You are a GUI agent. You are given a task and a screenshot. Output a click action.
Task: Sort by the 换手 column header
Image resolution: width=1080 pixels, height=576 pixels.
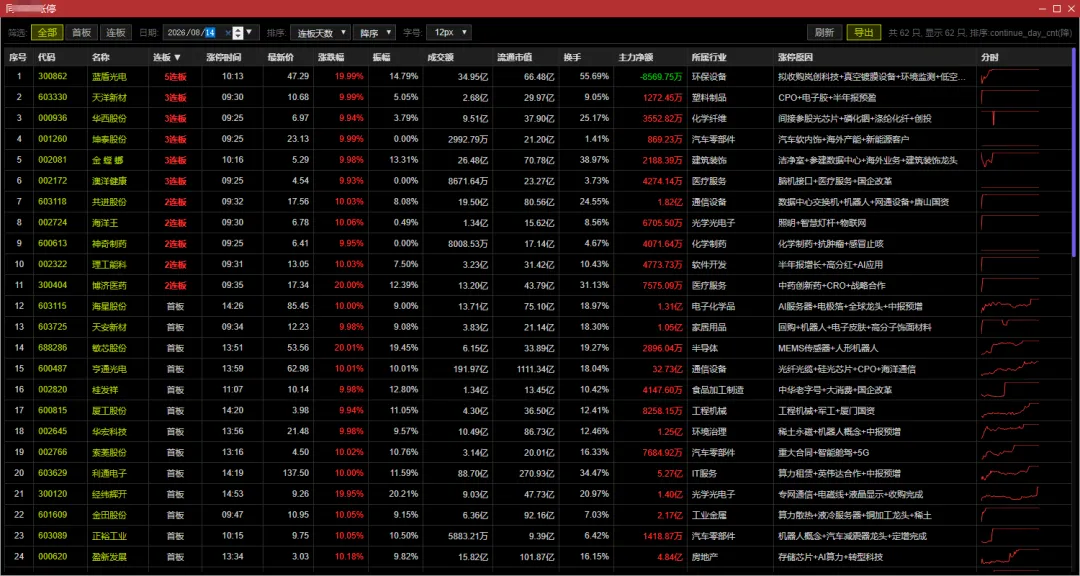click(x=572, y=57)
